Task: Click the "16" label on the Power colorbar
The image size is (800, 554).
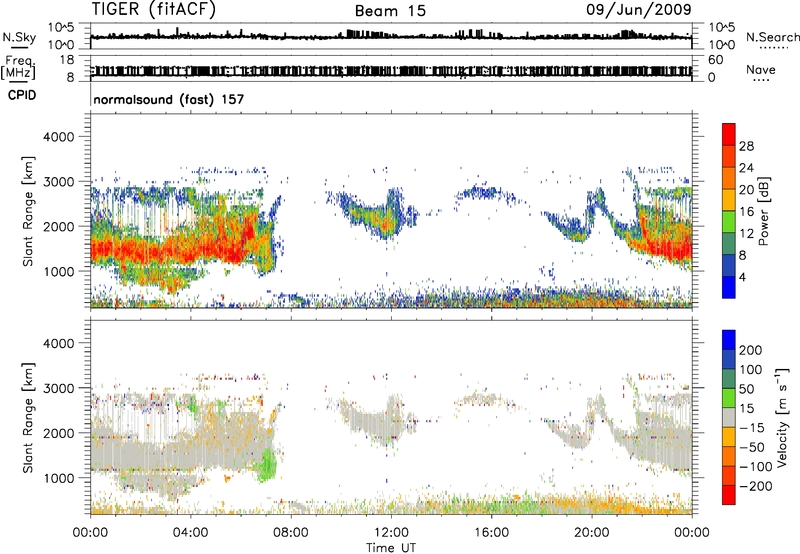Action: [746, 212]
